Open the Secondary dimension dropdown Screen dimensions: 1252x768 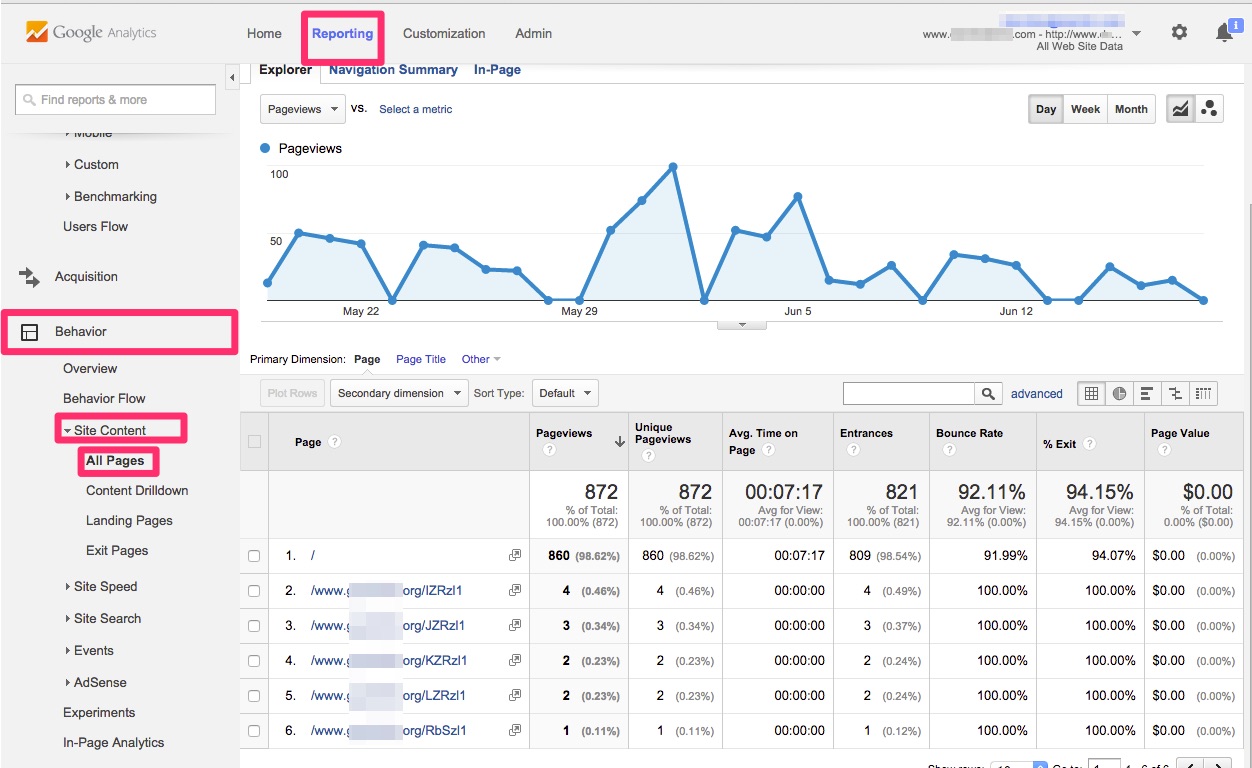[x=399, y=393]
